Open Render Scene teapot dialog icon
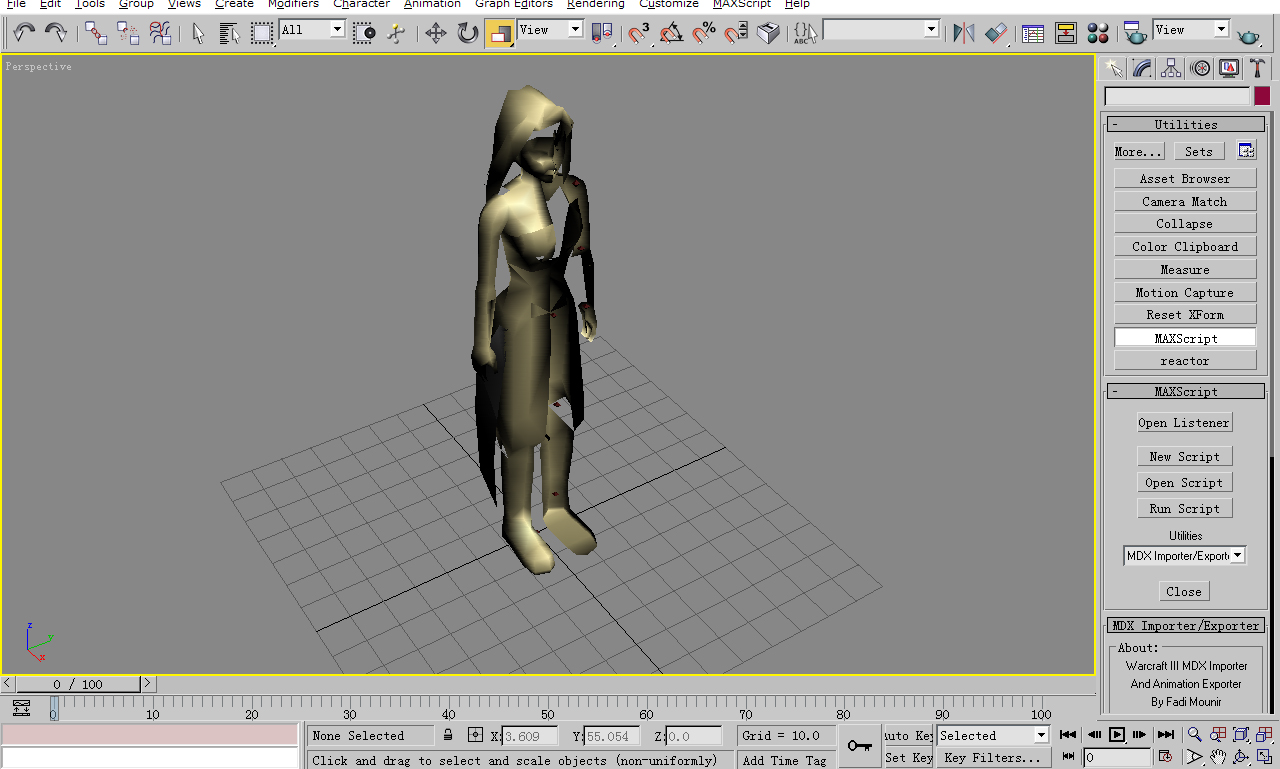Viewport: 1280px width, 769px height. tap(1135, 33)
